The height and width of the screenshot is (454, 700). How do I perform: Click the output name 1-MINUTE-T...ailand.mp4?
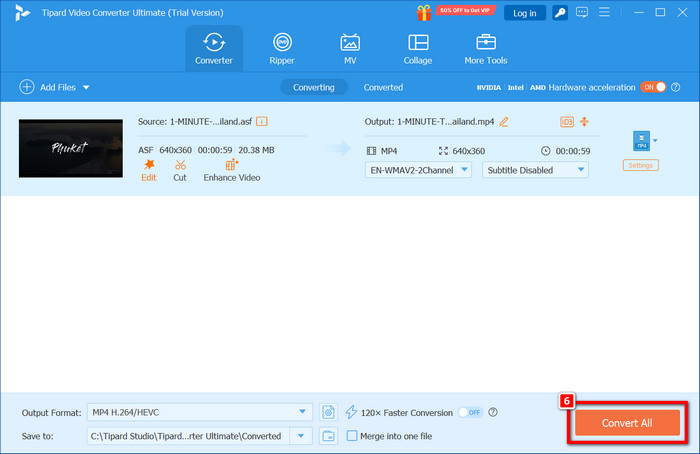click(446, 121)
